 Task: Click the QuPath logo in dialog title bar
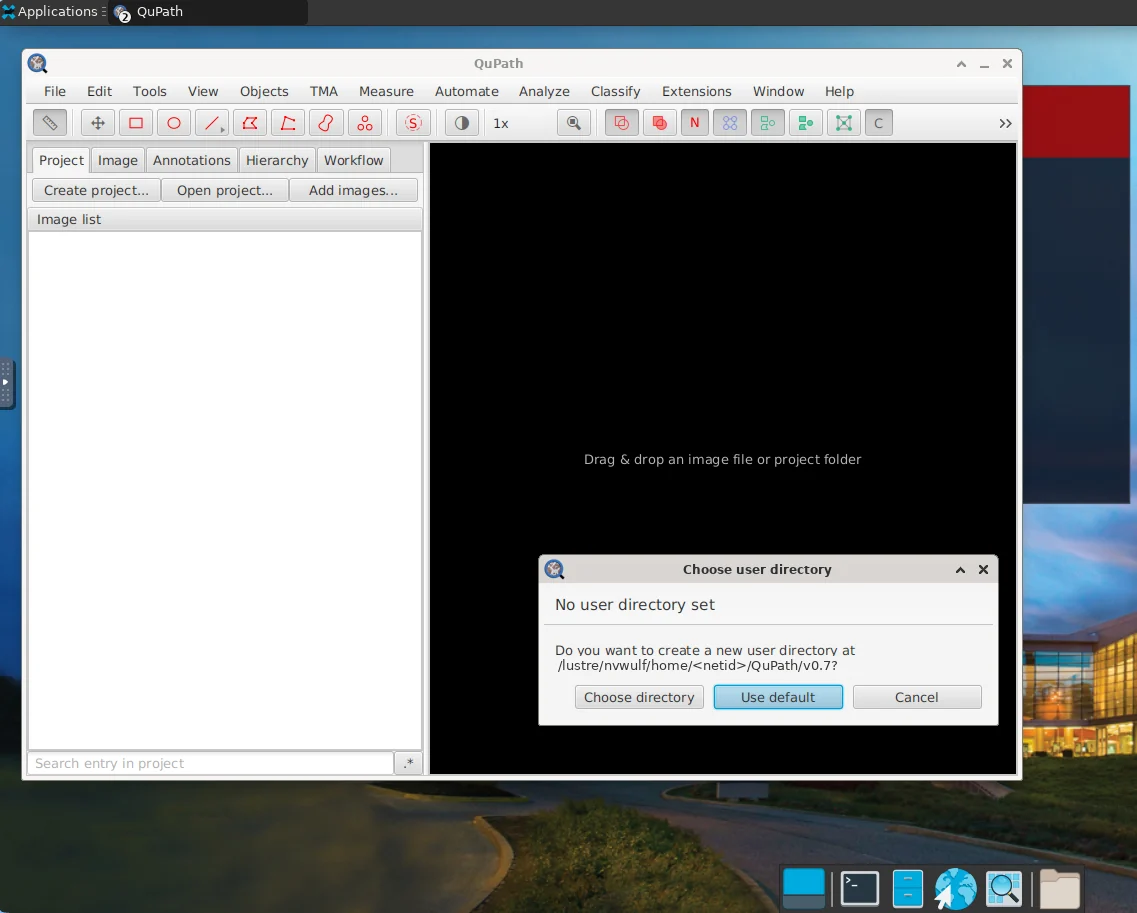pyautogui.click(x=555, y=569)
